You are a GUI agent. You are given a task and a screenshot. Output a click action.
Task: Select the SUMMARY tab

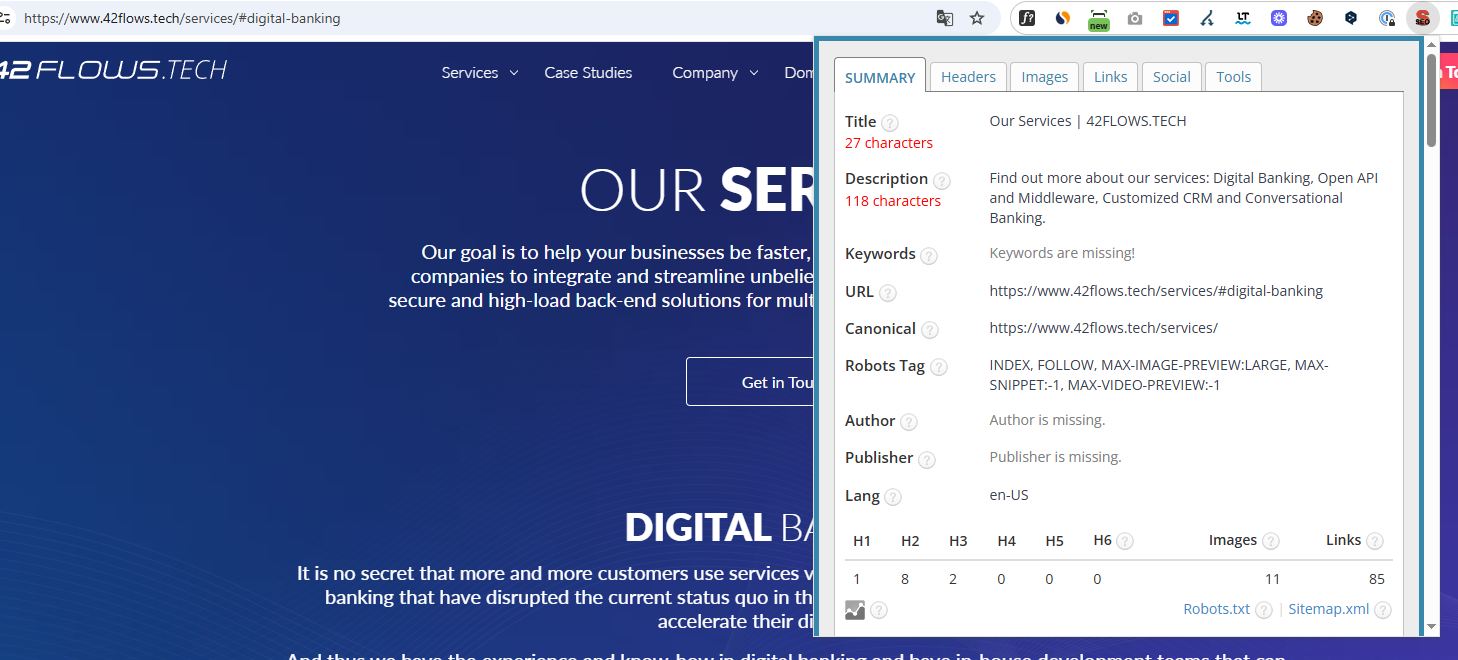(x=880, y=78)
